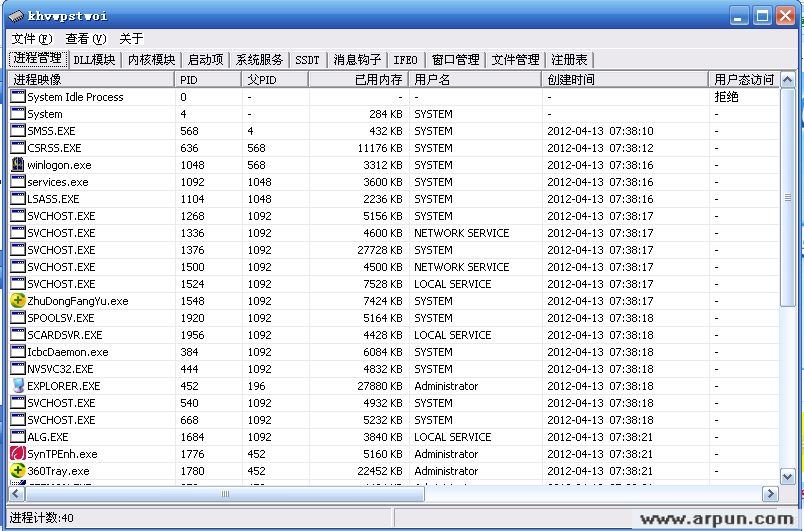Click icon of SVCHOST.EXE with PID 1524

pyautogui.click(x=18, y=283)
